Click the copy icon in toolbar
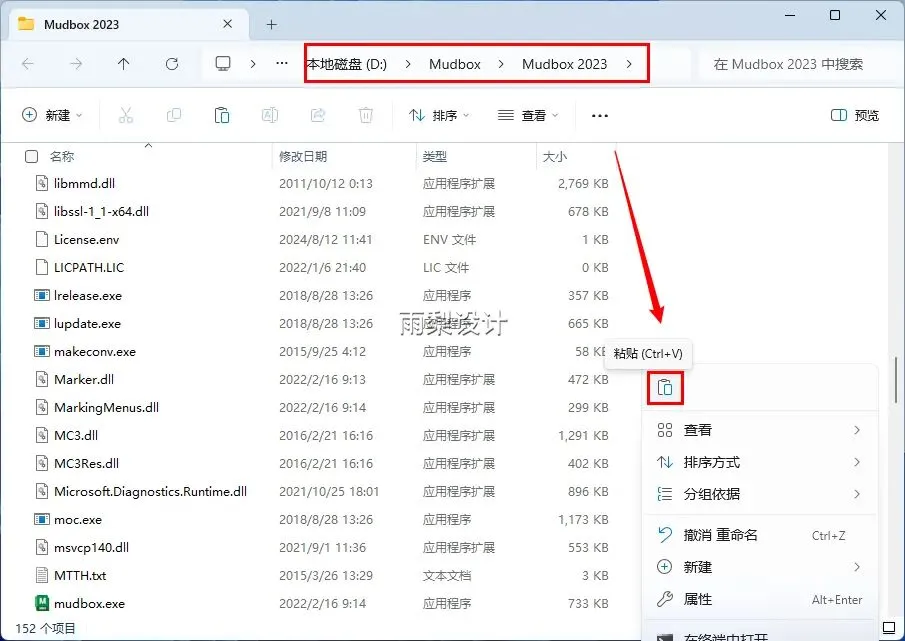 tap(174, 115)
